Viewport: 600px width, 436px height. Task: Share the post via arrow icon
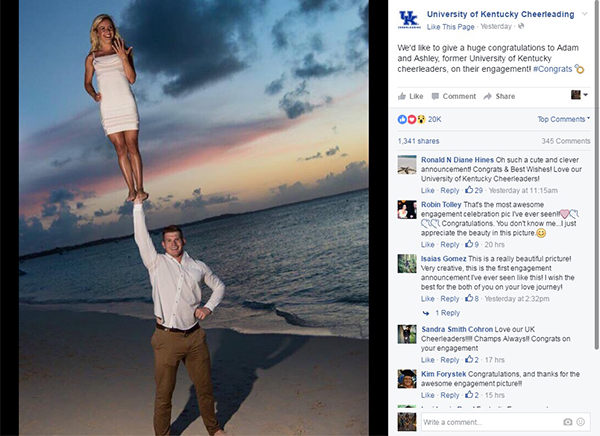click(488, 96)
